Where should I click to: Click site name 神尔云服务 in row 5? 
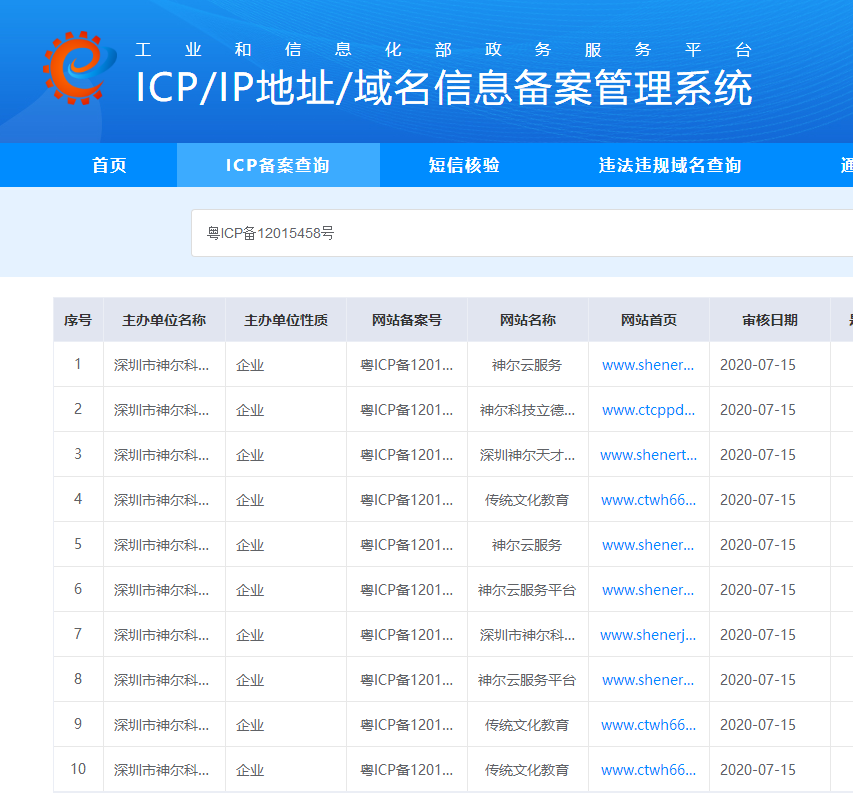(x=527, y=545)
